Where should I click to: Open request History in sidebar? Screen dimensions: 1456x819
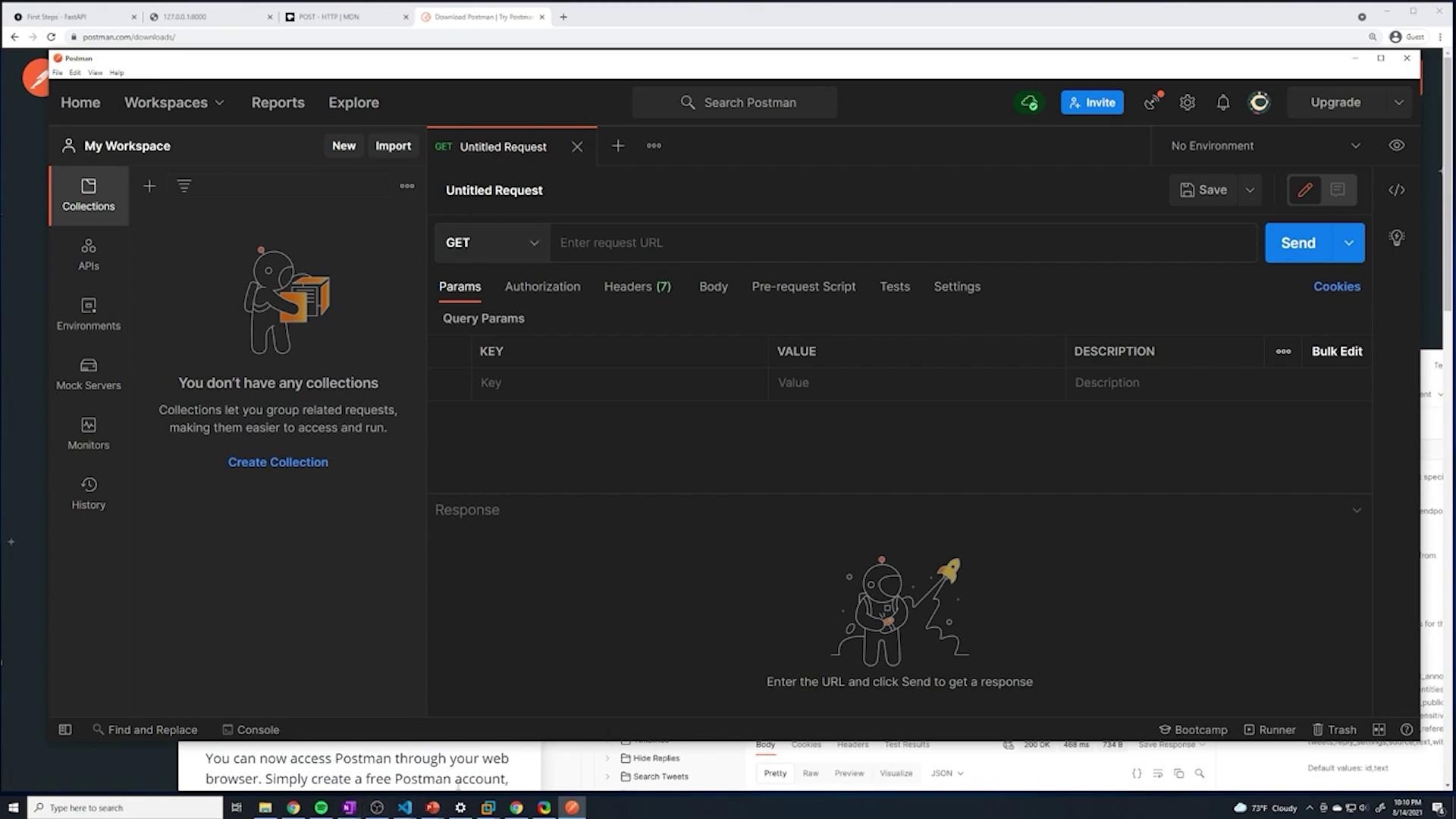[x=89, y=494]
